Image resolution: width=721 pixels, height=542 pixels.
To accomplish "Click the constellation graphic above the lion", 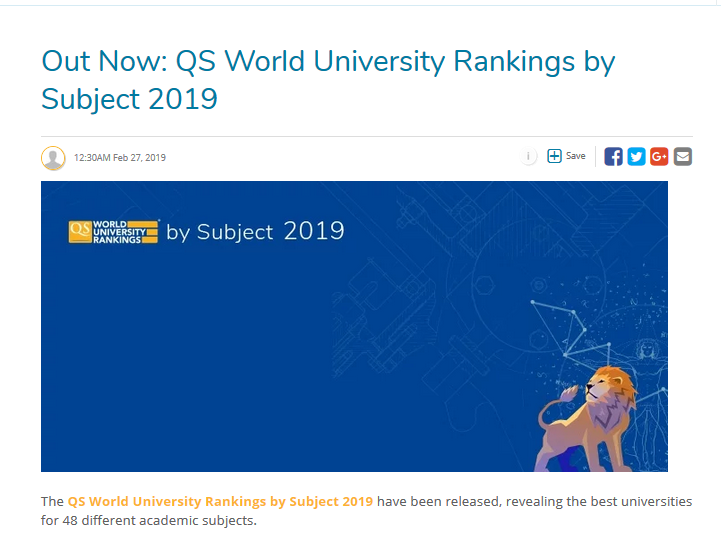I will (570, 329).
